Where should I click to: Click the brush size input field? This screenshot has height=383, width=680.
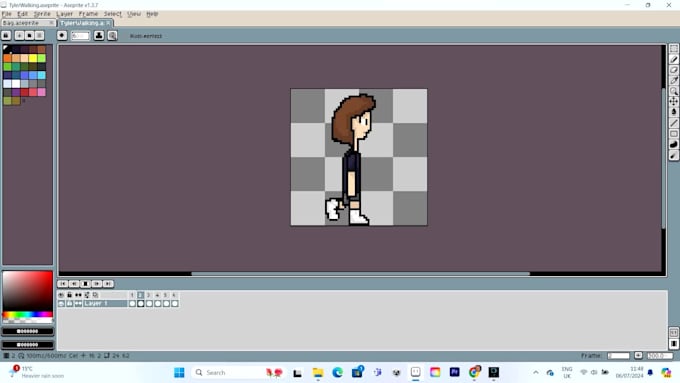click(x=80, y=36)
